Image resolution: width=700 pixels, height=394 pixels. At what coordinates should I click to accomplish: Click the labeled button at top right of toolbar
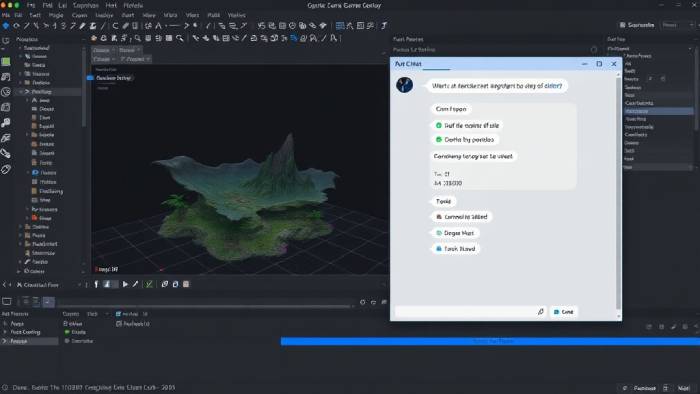coord(637,25)
